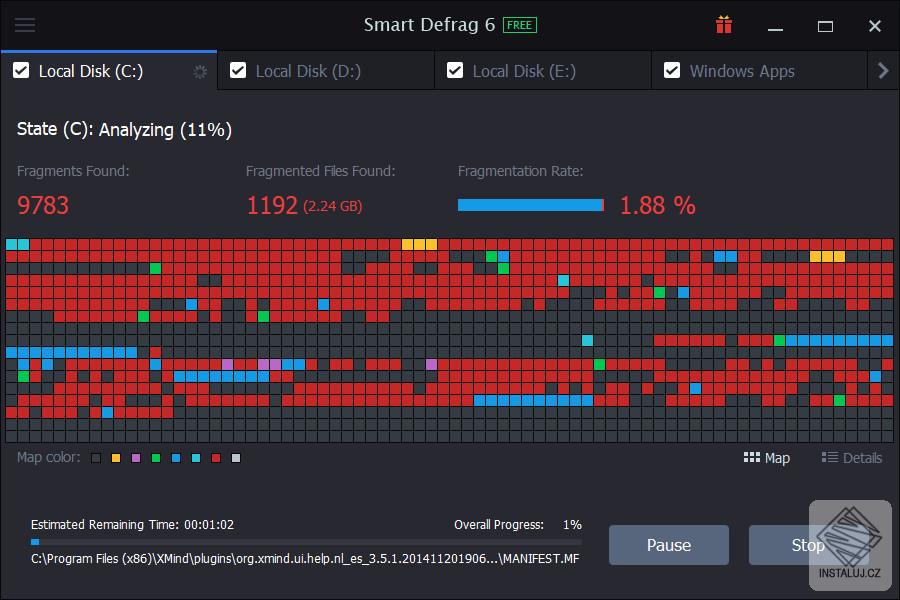900x600 pixels.
Task: Click the FREE edition badge
Action: [x=519, y=25]
